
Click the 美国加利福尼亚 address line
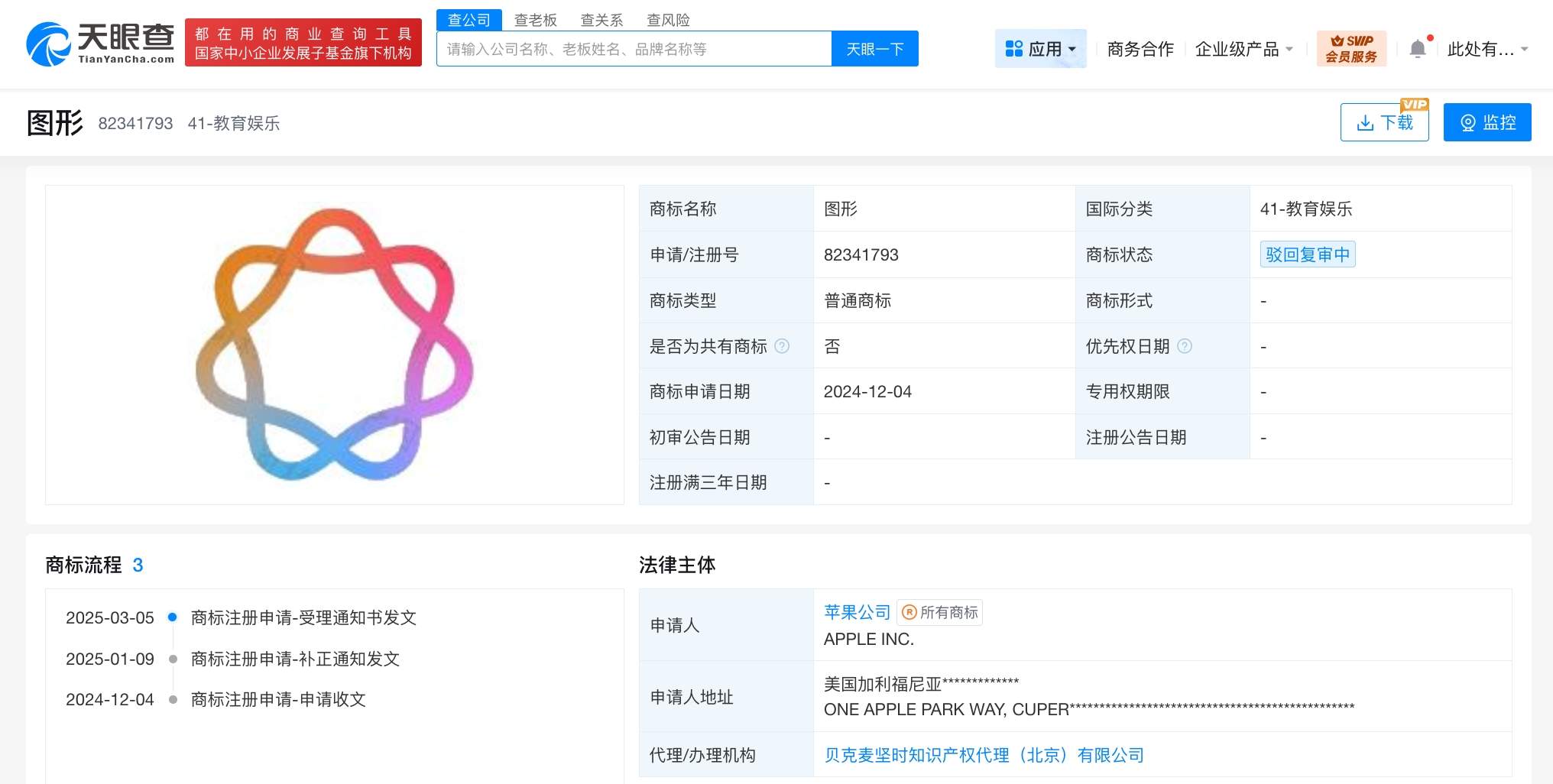[921, 684]
